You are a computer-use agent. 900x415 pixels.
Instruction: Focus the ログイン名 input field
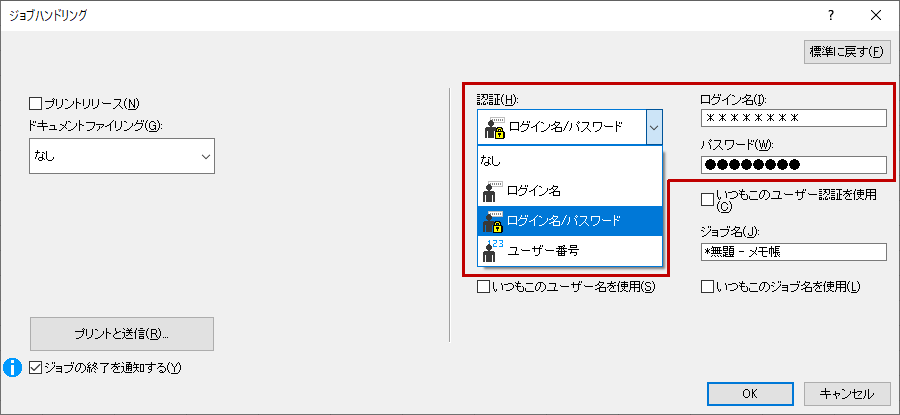click(x=794, y=118)
